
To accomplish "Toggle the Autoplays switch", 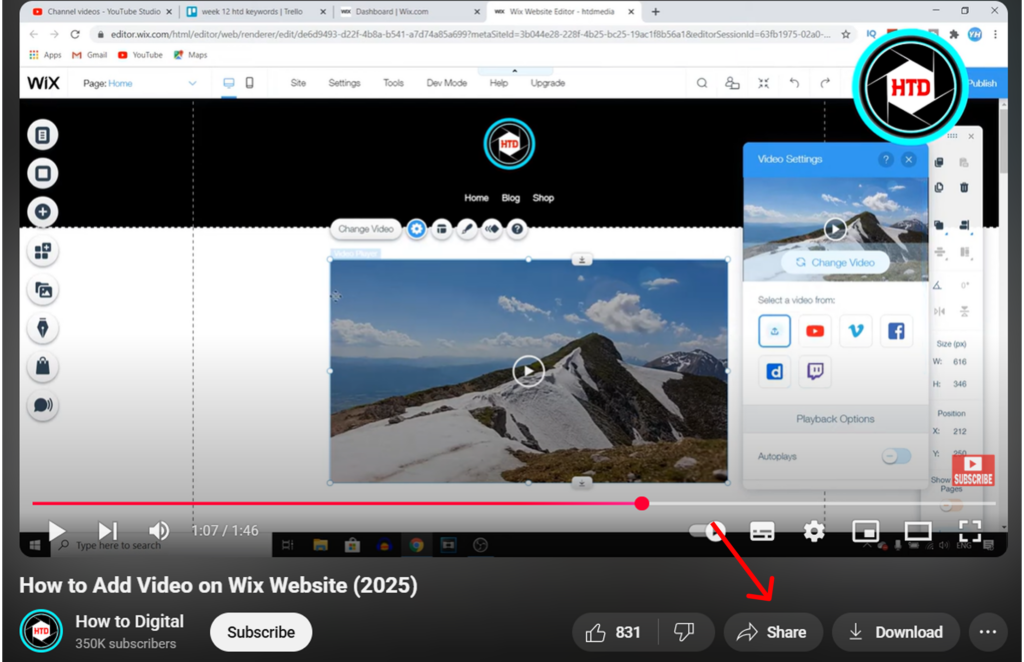I will click(x=896, y=456).
